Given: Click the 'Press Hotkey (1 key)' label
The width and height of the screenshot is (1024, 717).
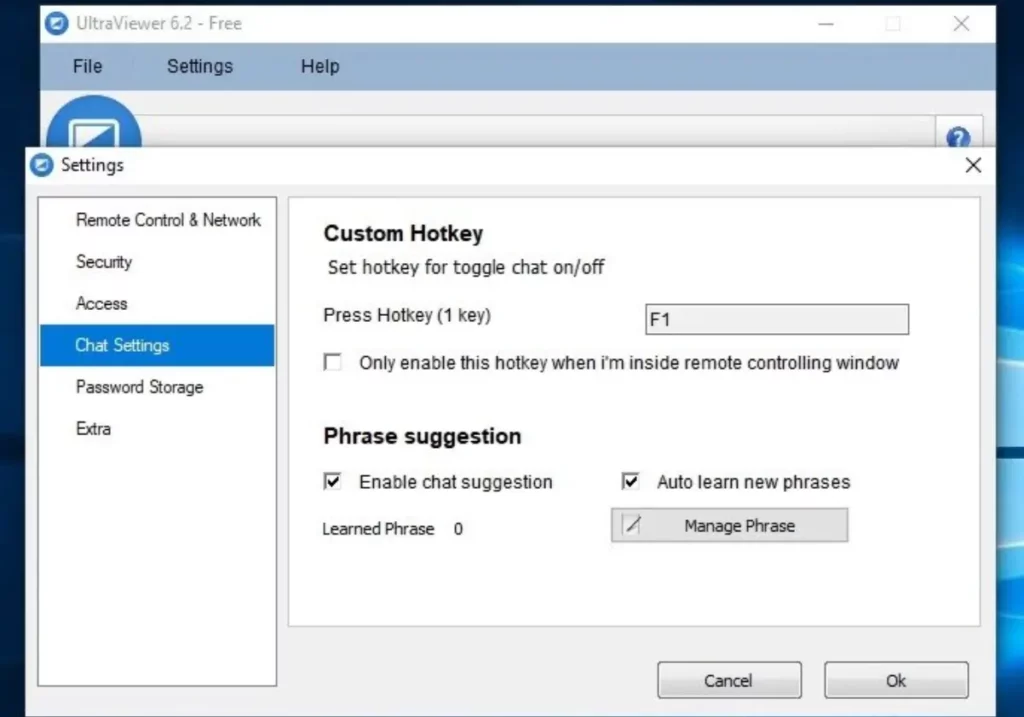Looking at the screenshot, I should 407,315.
